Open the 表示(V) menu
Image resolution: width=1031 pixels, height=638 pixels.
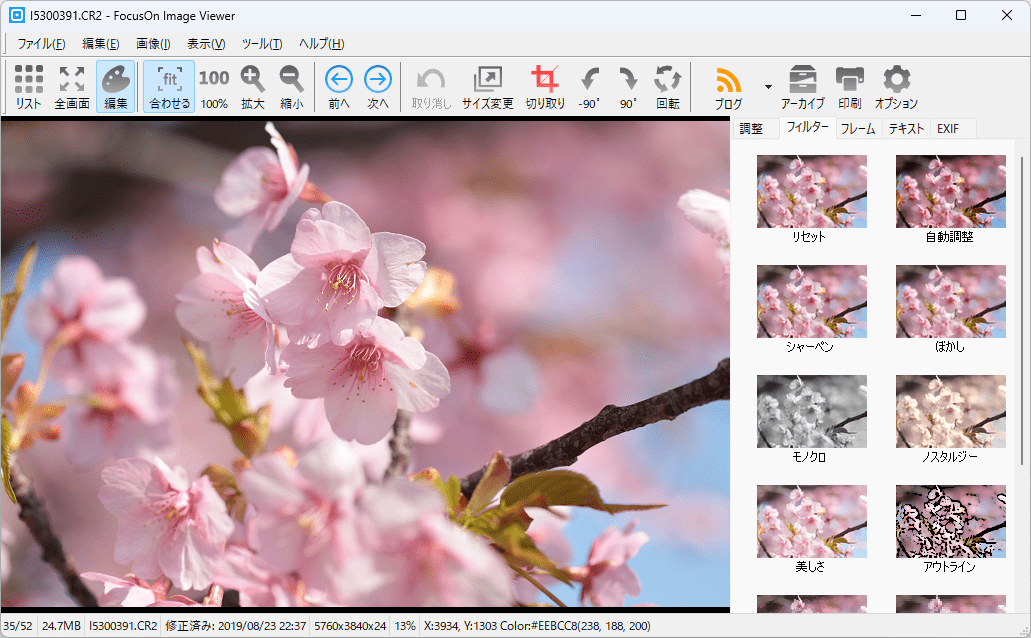[206, 44]
